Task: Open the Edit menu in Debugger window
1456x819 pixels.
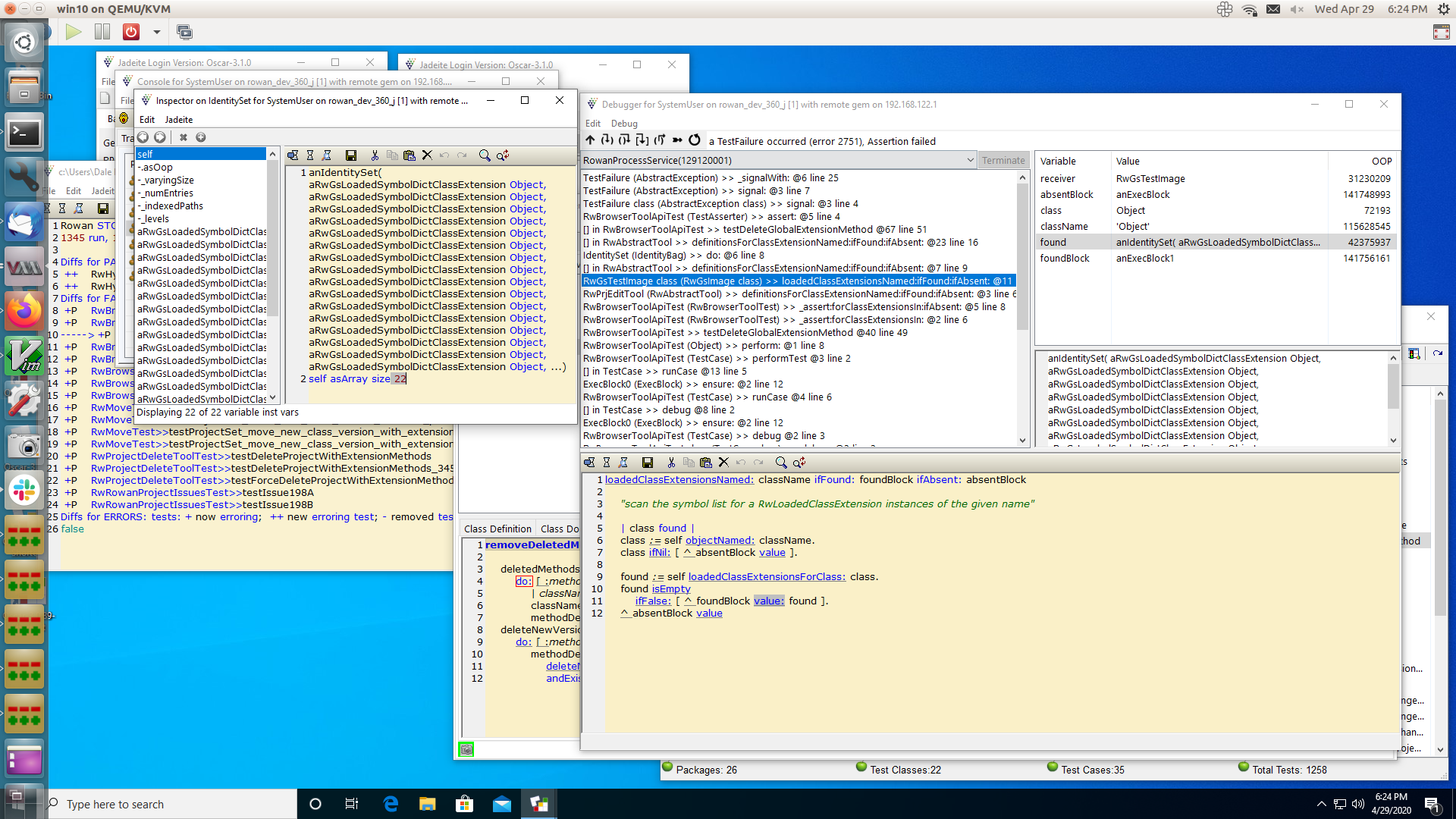Action: tap(593, 124)
